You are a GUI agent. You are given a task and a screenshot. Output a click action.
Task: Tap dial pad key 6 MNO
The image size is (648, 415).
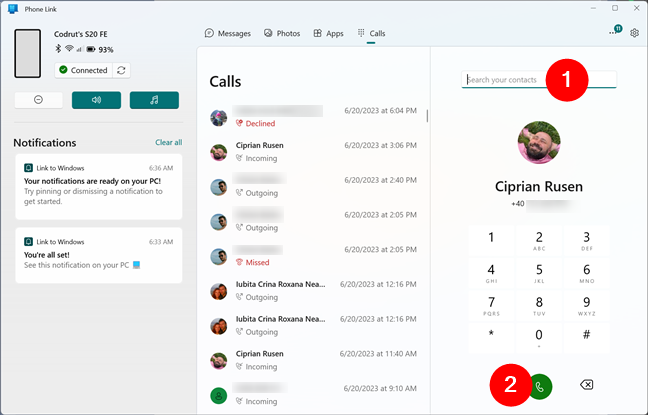pos(586,273)
